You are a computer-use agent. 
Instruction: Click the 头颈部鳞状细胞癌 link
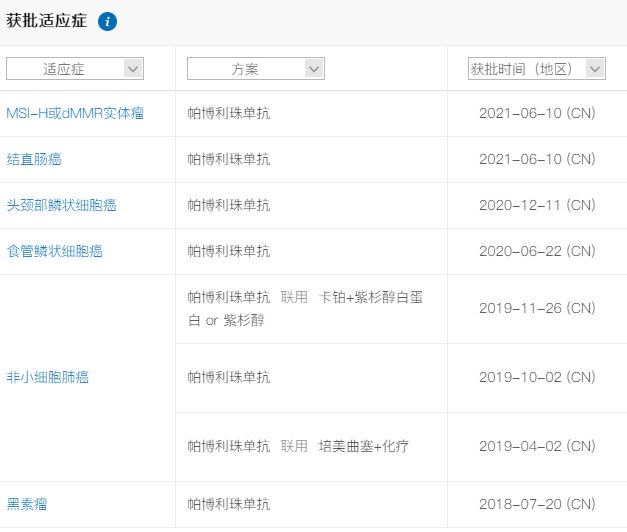[61, 206]
